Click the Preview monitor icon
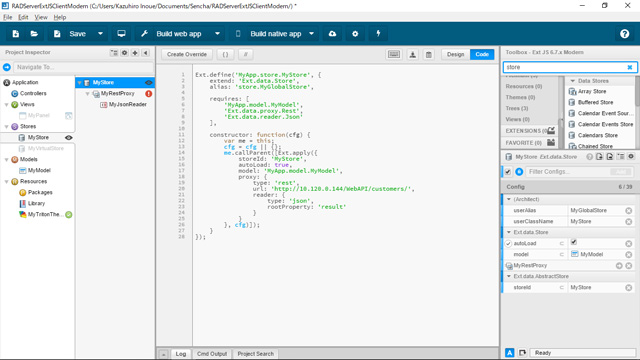 [121, 34]
